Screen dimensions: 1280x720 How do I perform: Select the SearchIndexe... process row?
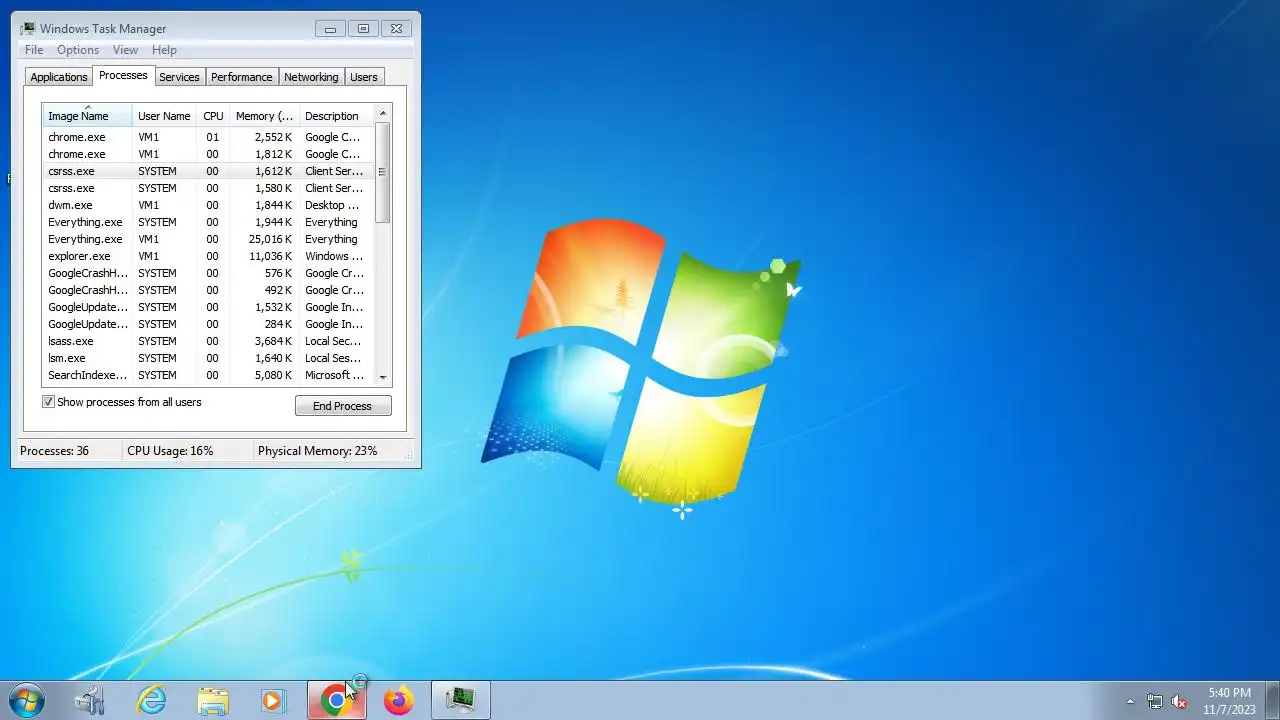208,375
